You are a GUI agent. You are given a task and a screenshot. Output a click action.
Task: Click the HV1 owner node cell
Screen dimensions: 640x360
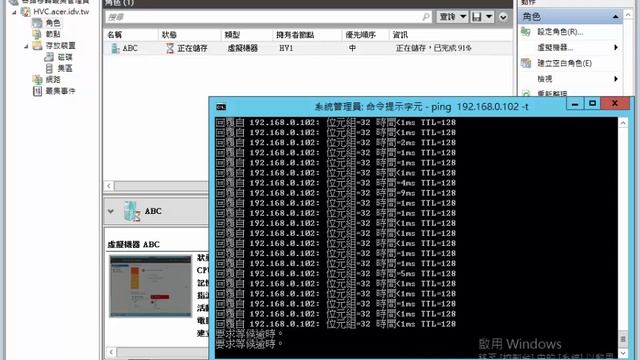click(x=286, y=48)
